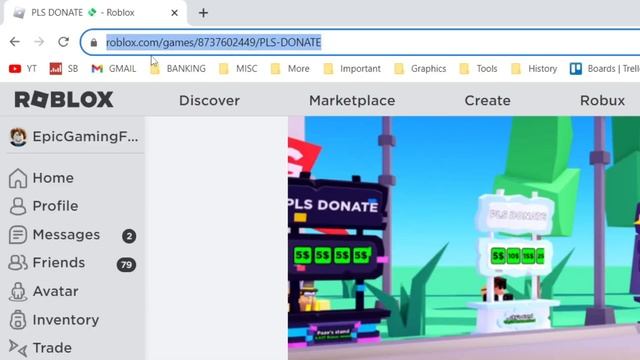Open the Trello Boards bookmark

click(605, 69)
